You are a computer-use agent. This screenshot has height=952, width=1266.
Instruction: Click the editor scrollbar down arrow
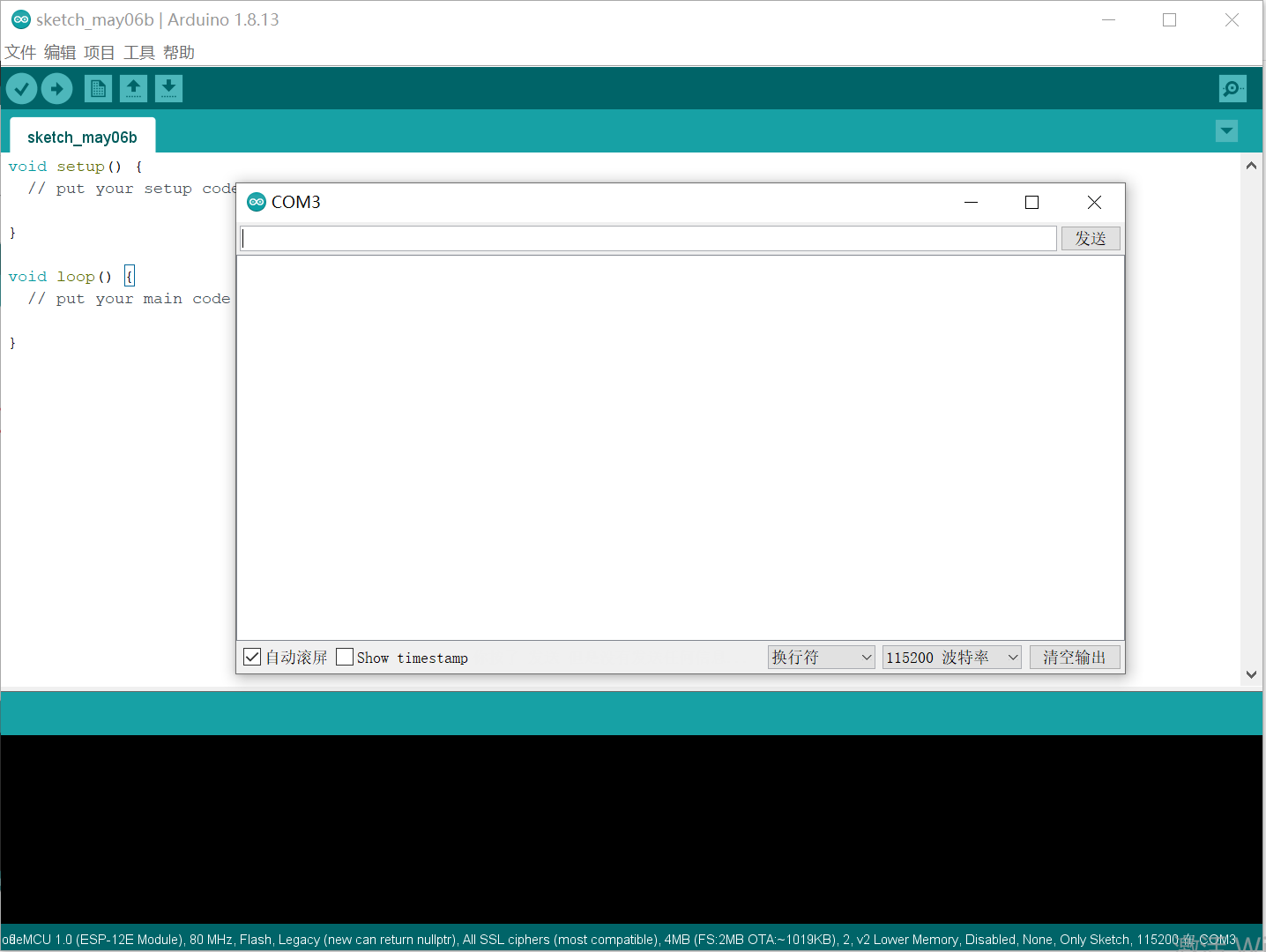(x=1251, y=674)
